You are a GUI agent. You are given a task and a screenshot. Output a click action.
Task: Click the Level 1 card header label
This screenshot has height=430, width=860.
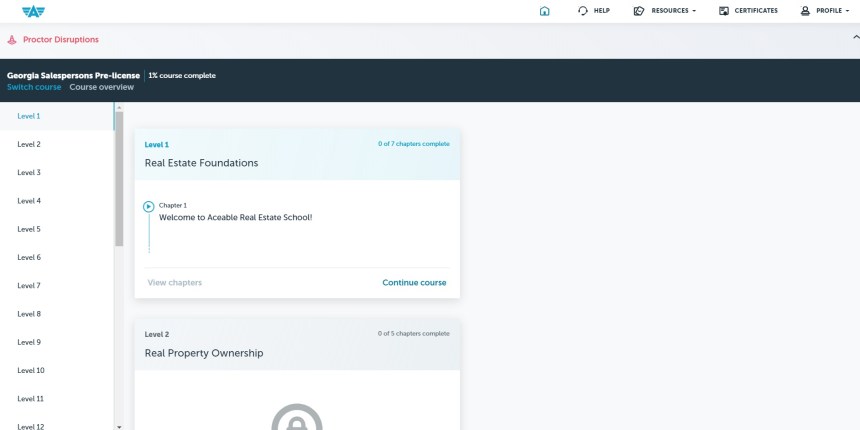point(157,145)
